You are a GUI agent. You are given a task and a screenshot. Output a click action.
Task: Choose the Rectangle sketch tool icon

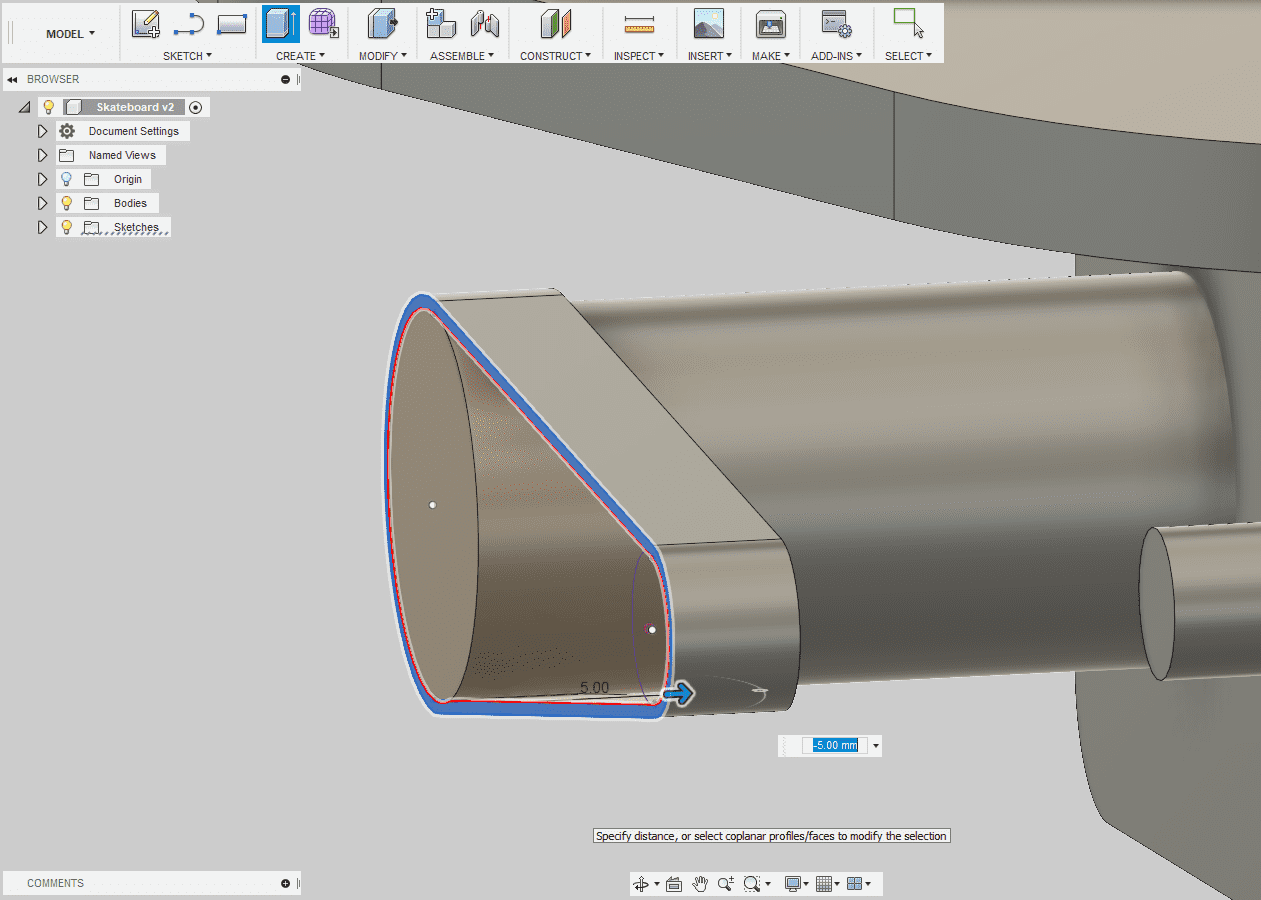click(232, 23)
